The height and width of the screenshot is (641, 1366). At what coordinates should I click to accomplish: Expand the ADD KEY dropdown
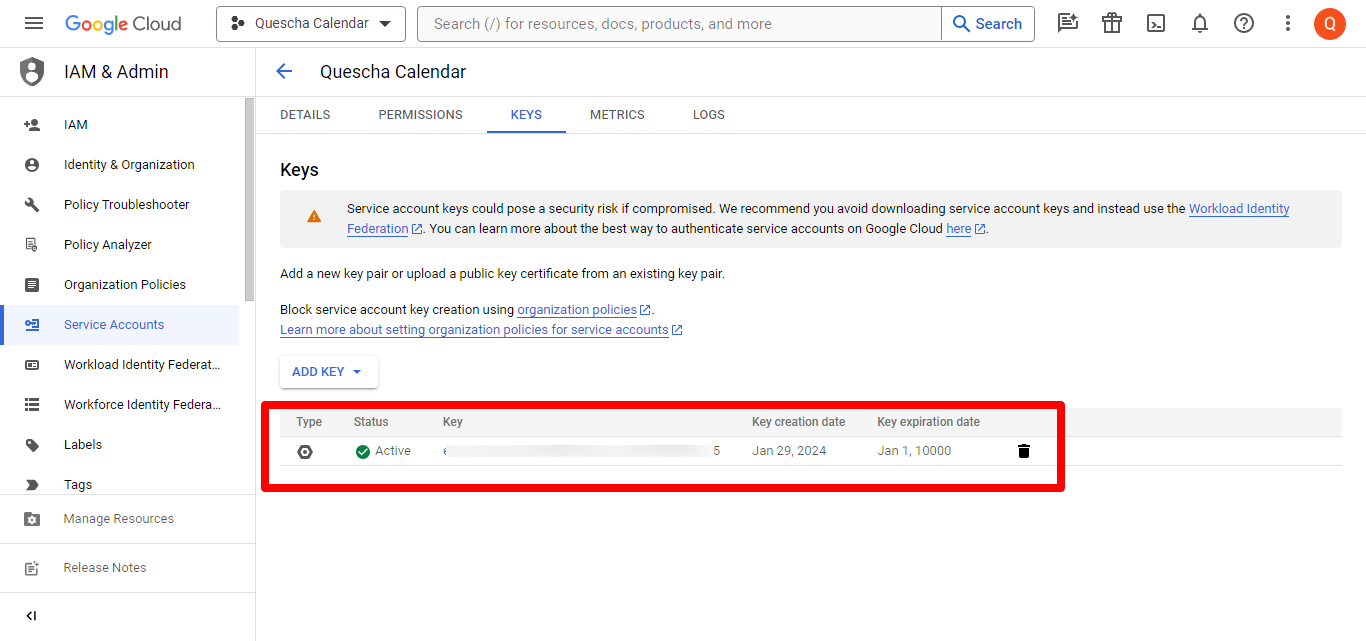tap(328, 372)
